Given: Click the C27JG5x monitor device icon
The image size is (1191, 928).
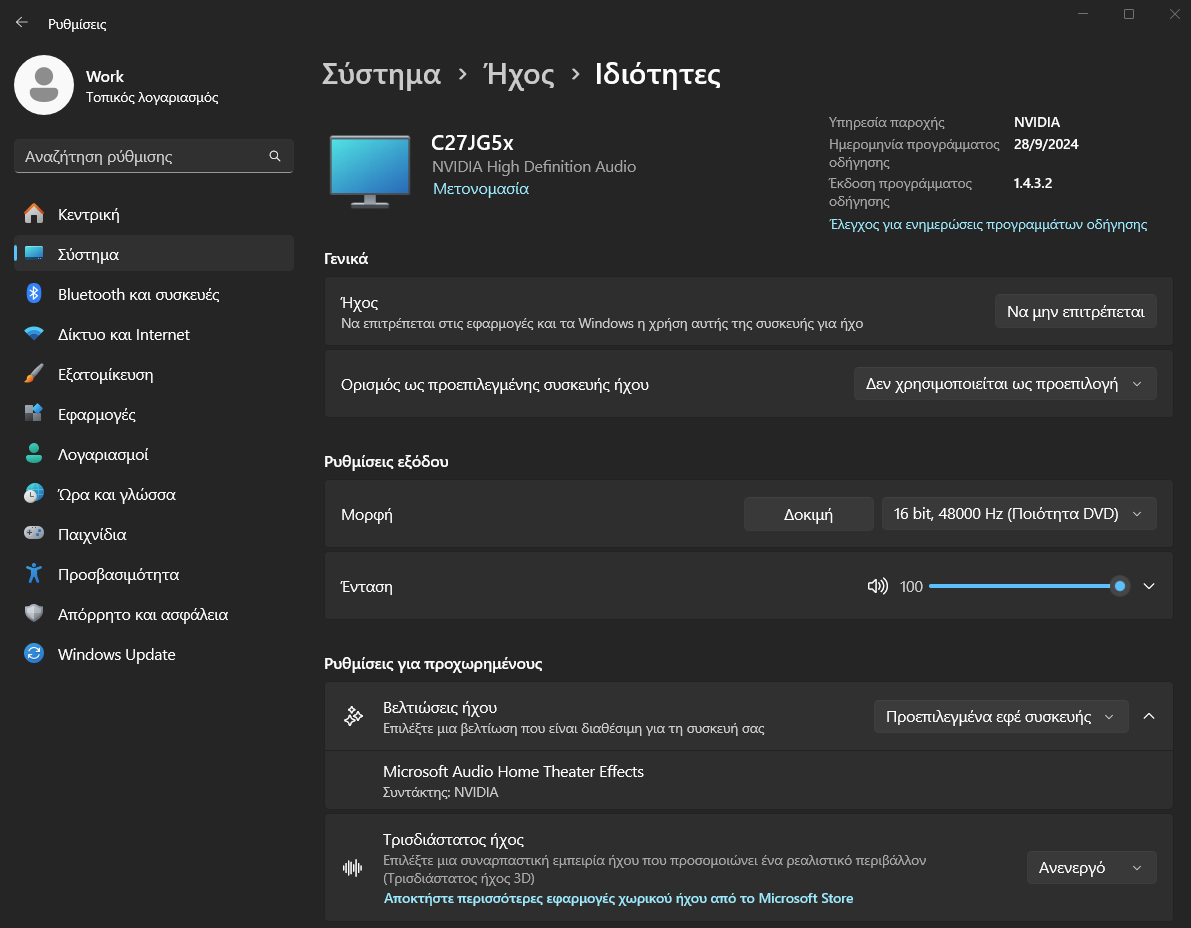Looking at the screenshot, I should (x=369, y=170).
